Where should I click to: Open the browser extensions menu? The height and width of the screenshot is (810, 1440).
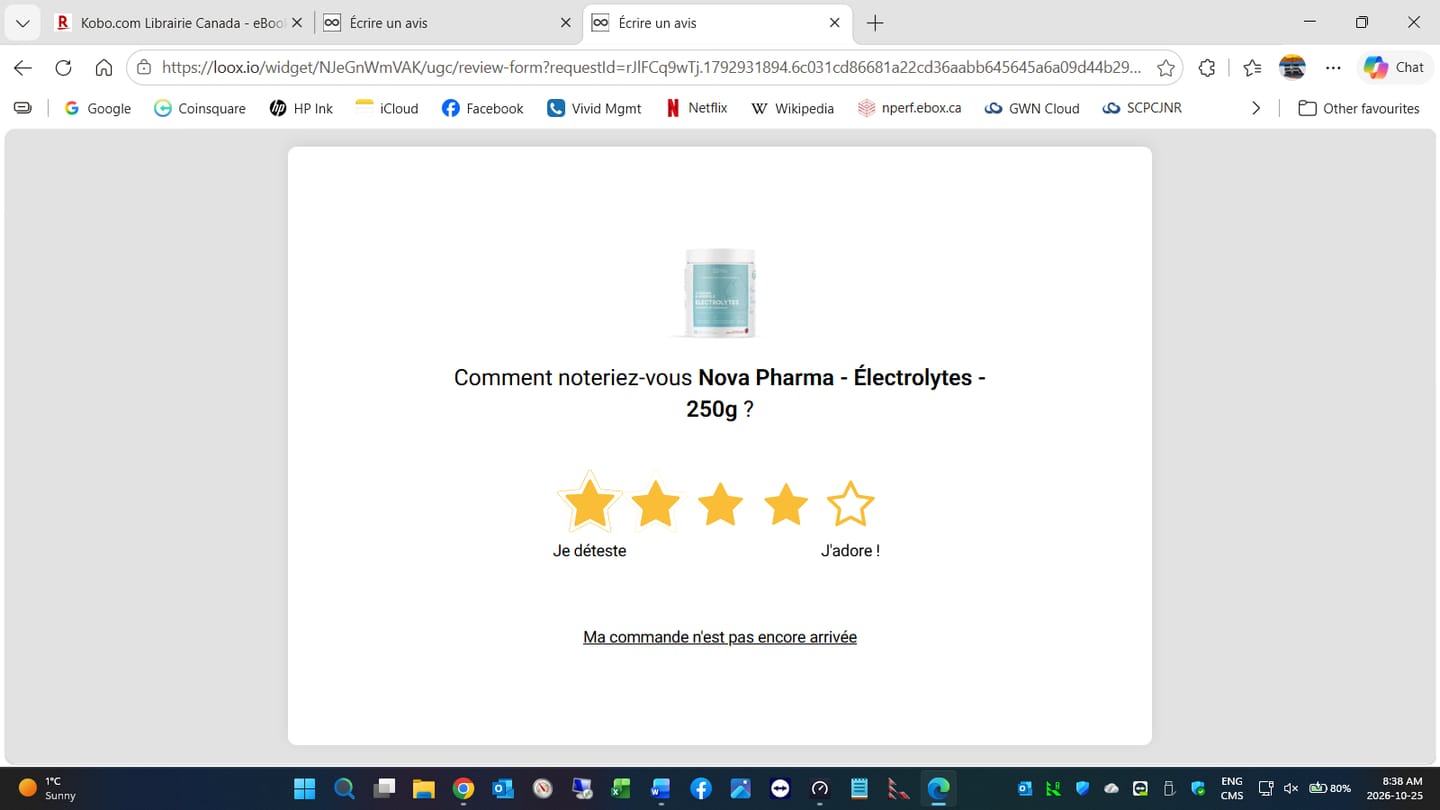click(1207, 68)
